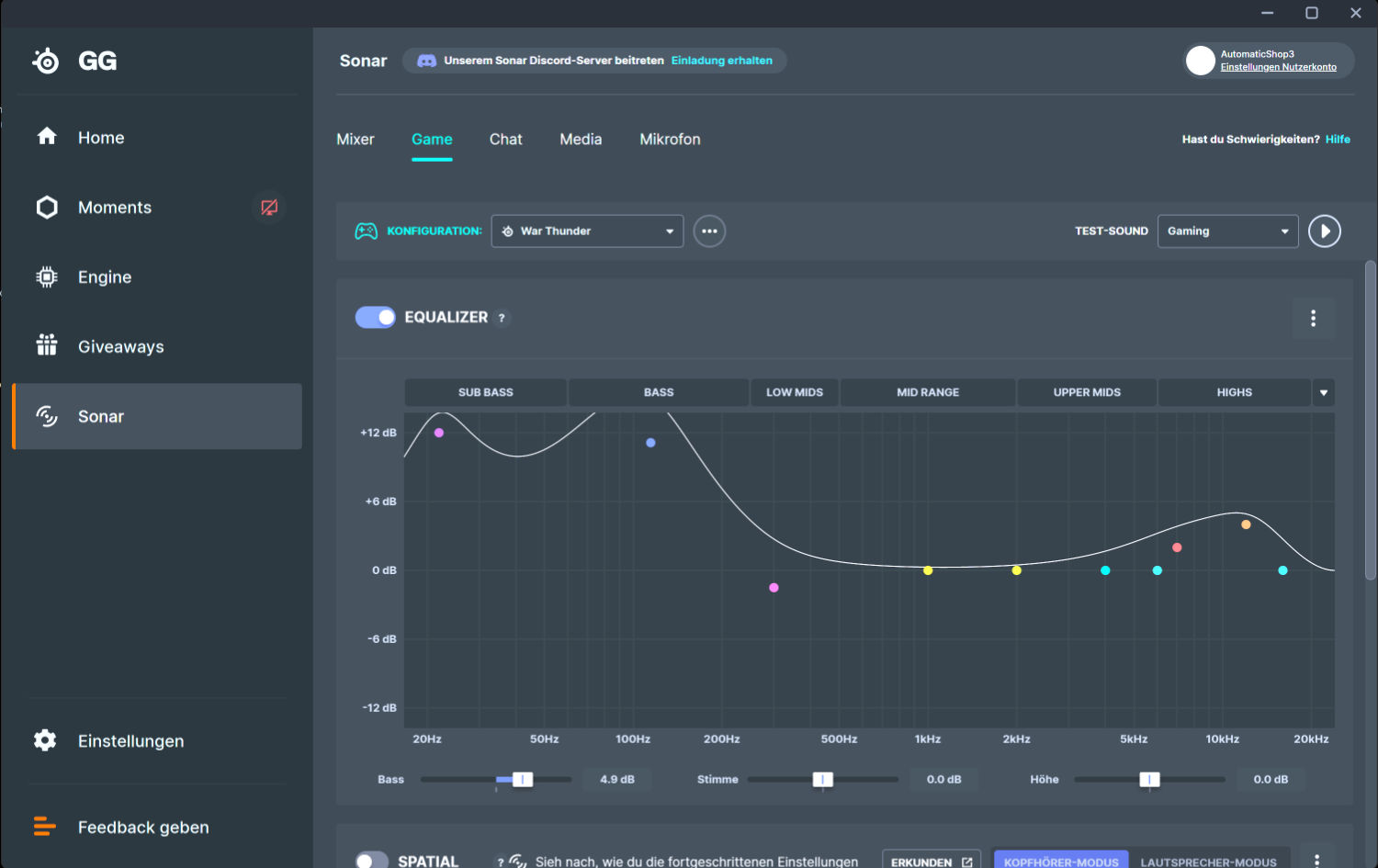Click the Equalizer help question mark
This screenshot has width=1378, height=868.
pos(502,318)
